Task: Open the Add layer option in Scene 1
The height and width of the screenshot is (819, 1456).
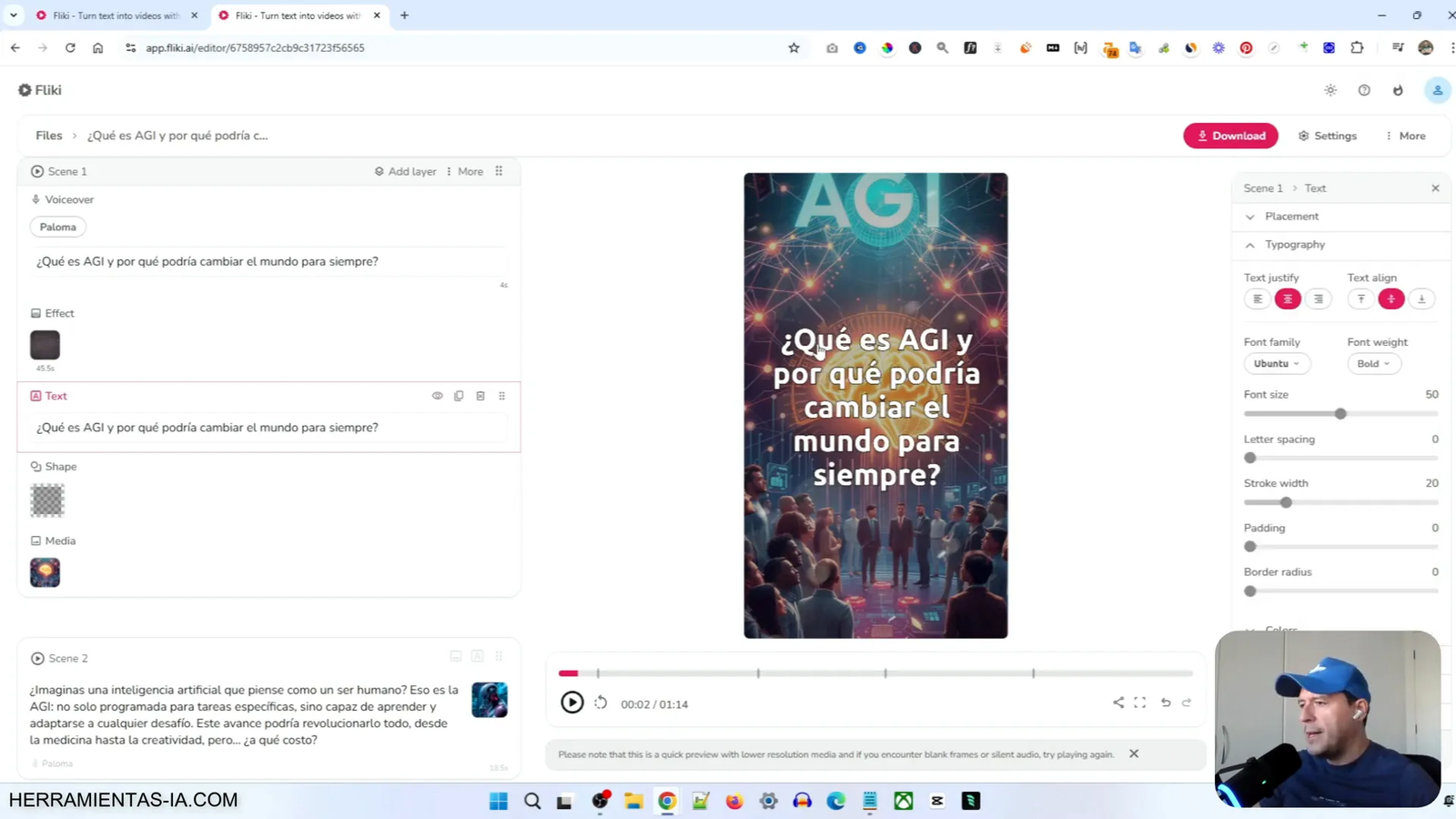Action: tap(405, 171)
